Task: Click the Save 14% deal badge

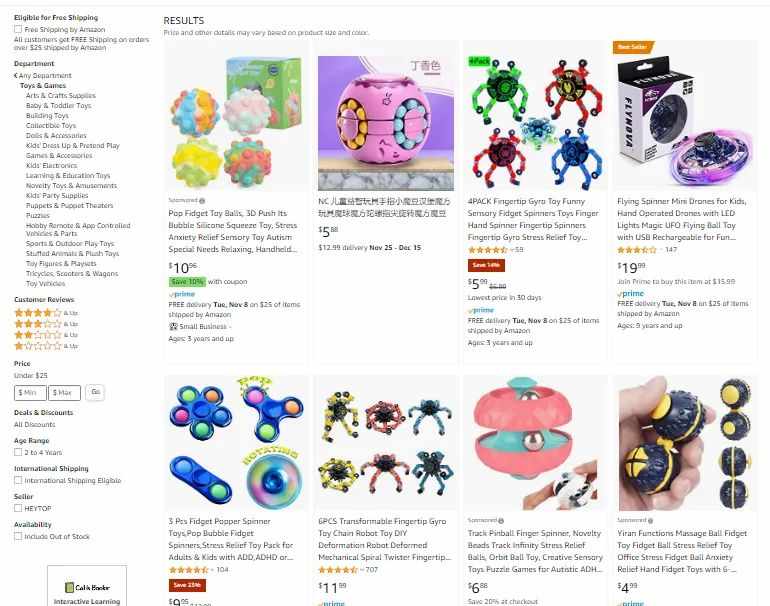Action: click(x=486, y=265)
